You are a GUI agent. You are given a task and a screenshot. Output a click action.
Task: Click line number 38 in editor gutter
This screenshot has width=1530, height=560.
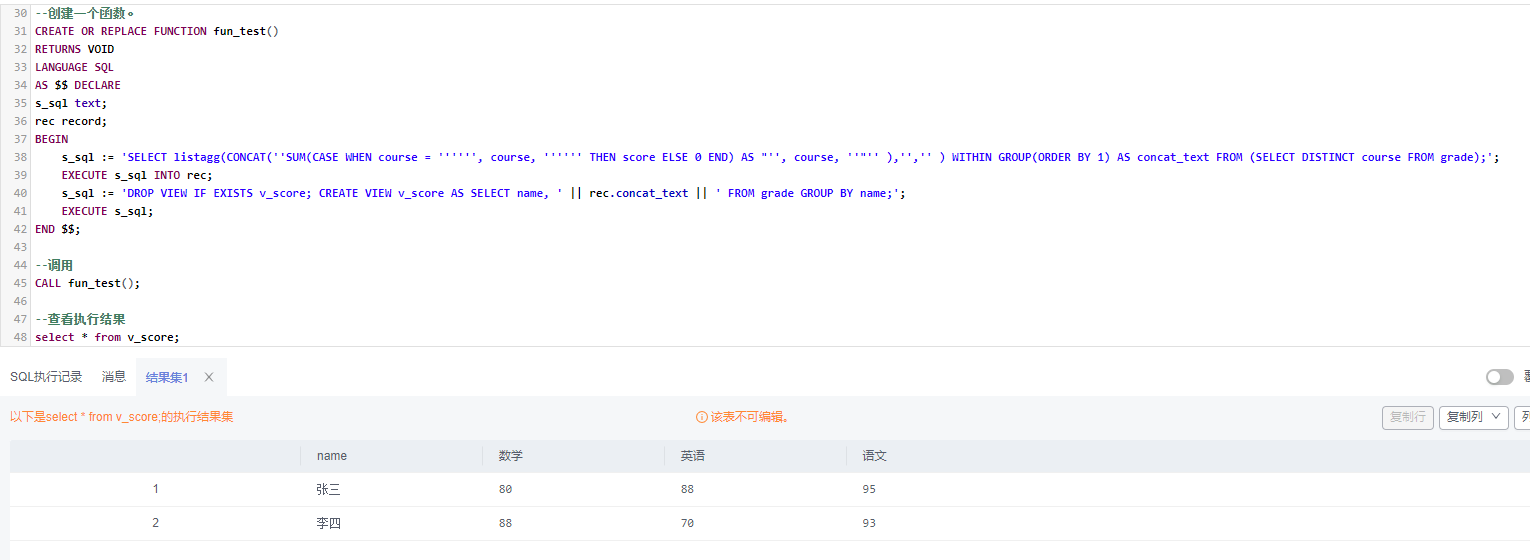point(20,157)
